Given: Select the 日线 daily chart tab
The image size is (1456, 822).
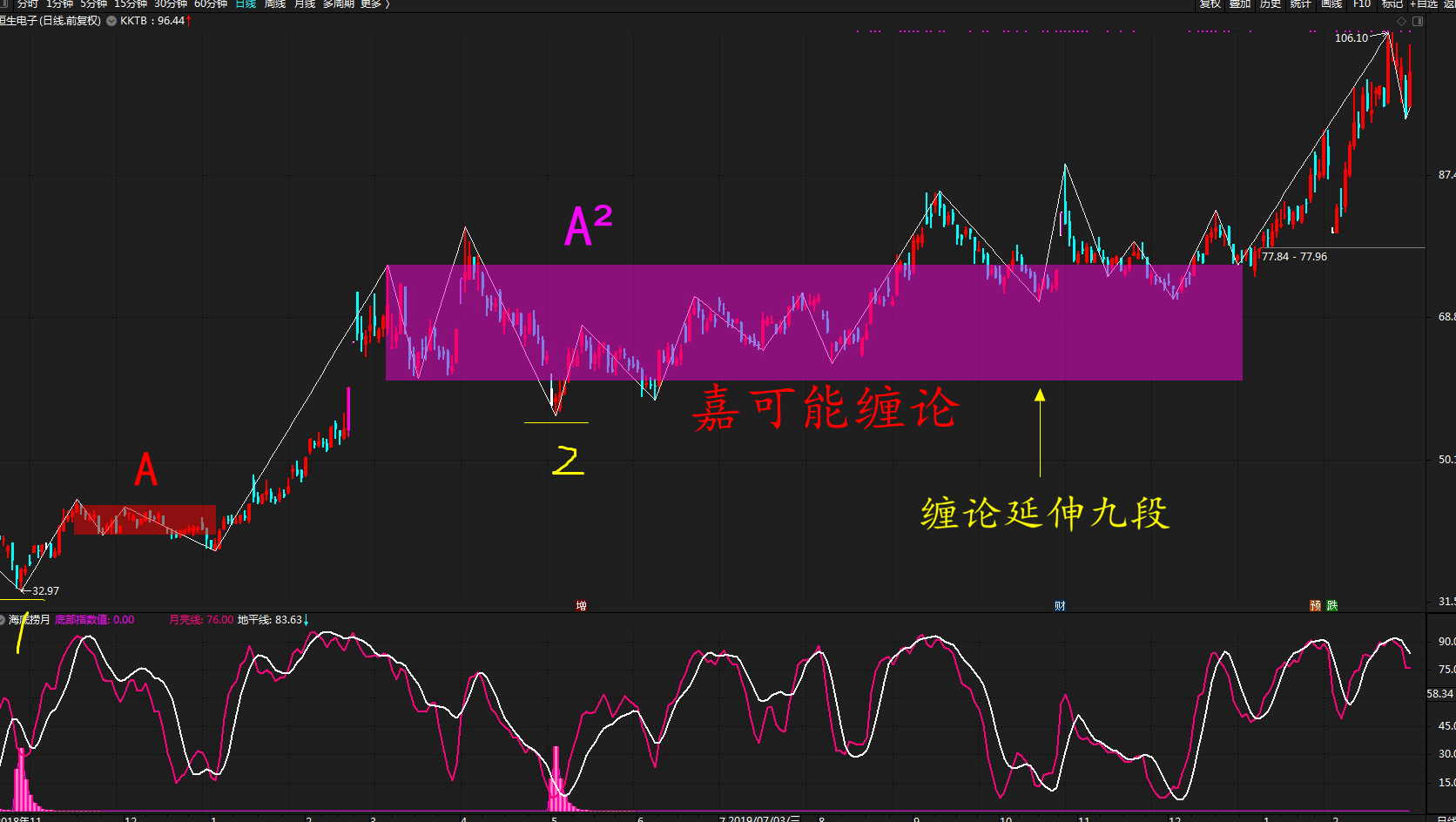Looking at the screenshot, I should pyautogui.click(x=246, y=3).
